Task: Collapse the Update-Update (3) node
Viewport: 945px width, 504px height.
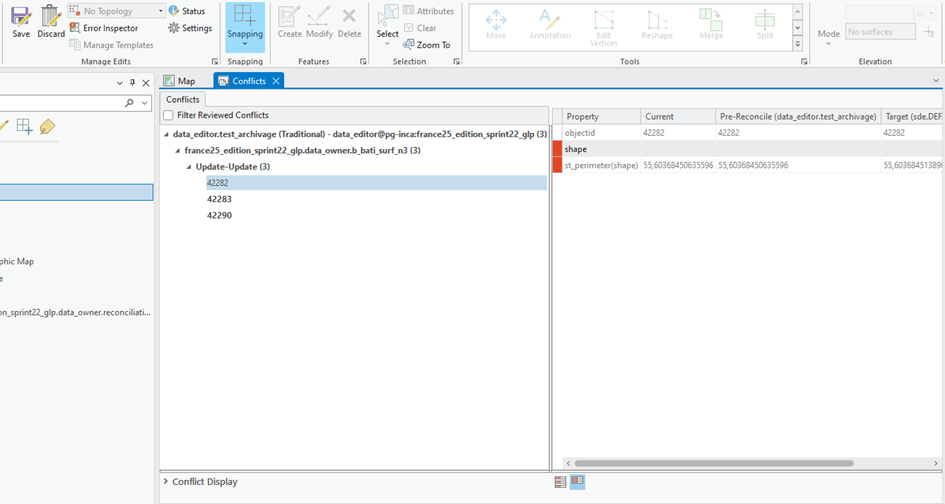Action: pyautogui.click(x=189, y=167)
